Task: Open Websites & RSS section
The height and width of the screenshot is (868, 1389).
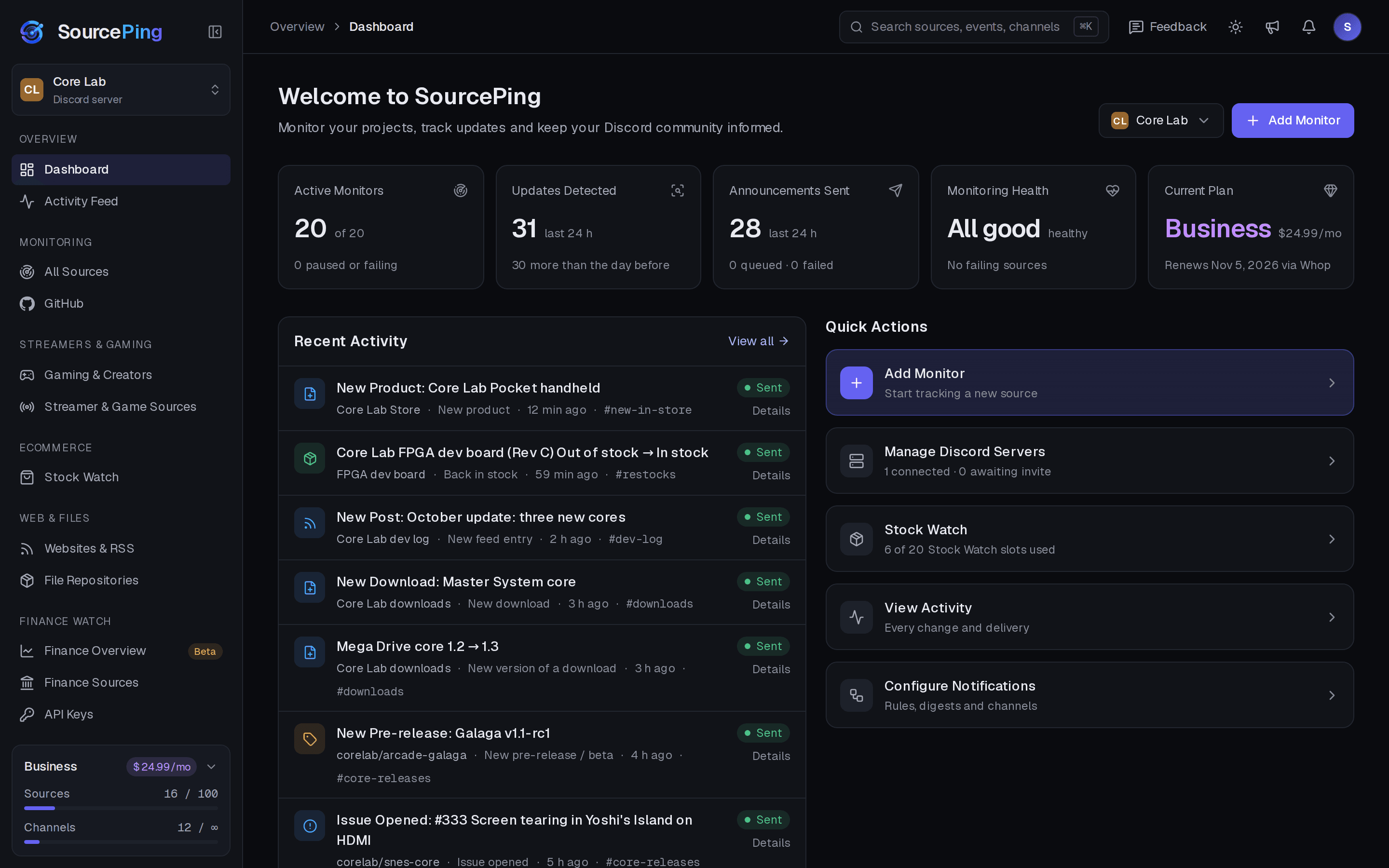Action: [x=121, y=548]
